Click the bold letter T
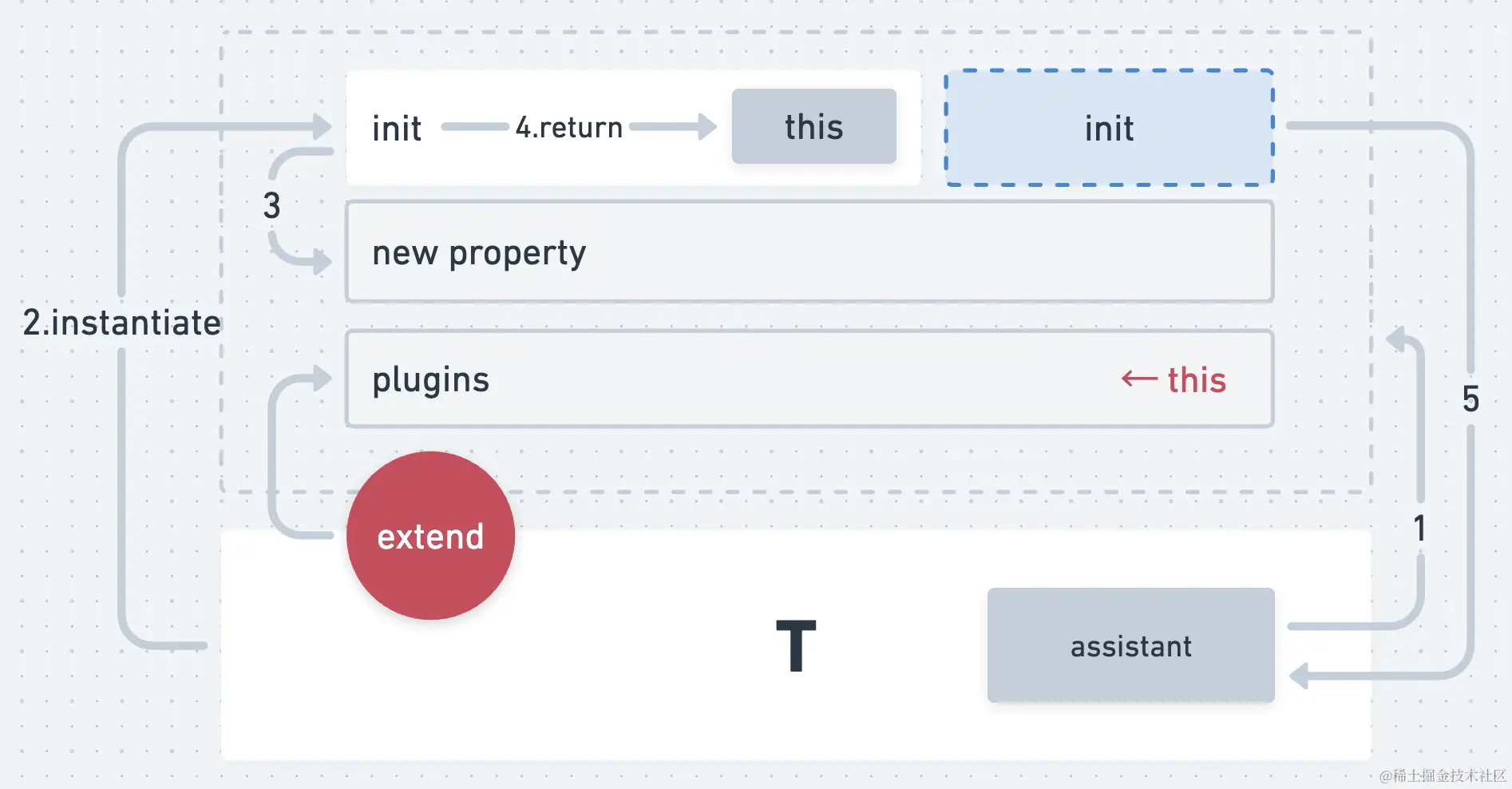 796,646
